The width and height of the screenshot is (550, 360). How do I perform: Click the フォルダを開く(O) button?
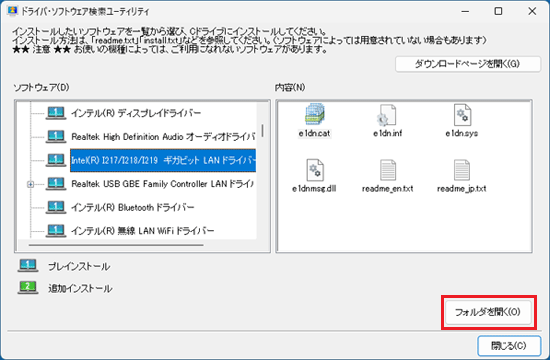488,312
